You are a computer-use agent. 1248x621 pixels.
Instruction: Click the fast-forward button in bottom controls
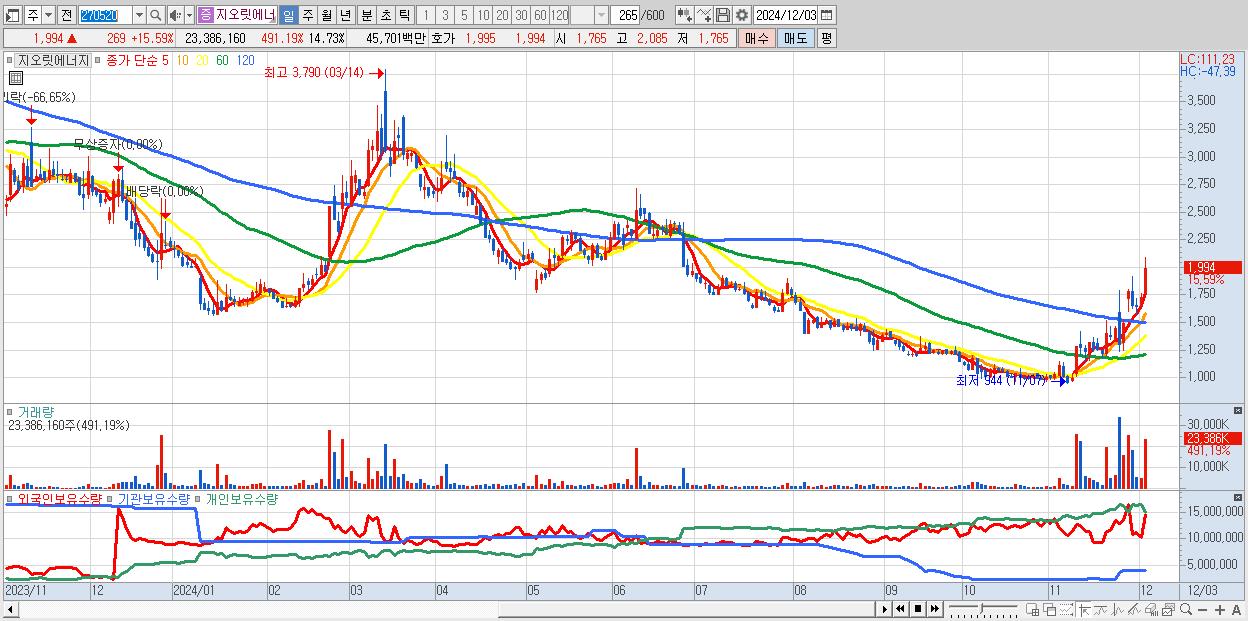(x=934, y=609)
